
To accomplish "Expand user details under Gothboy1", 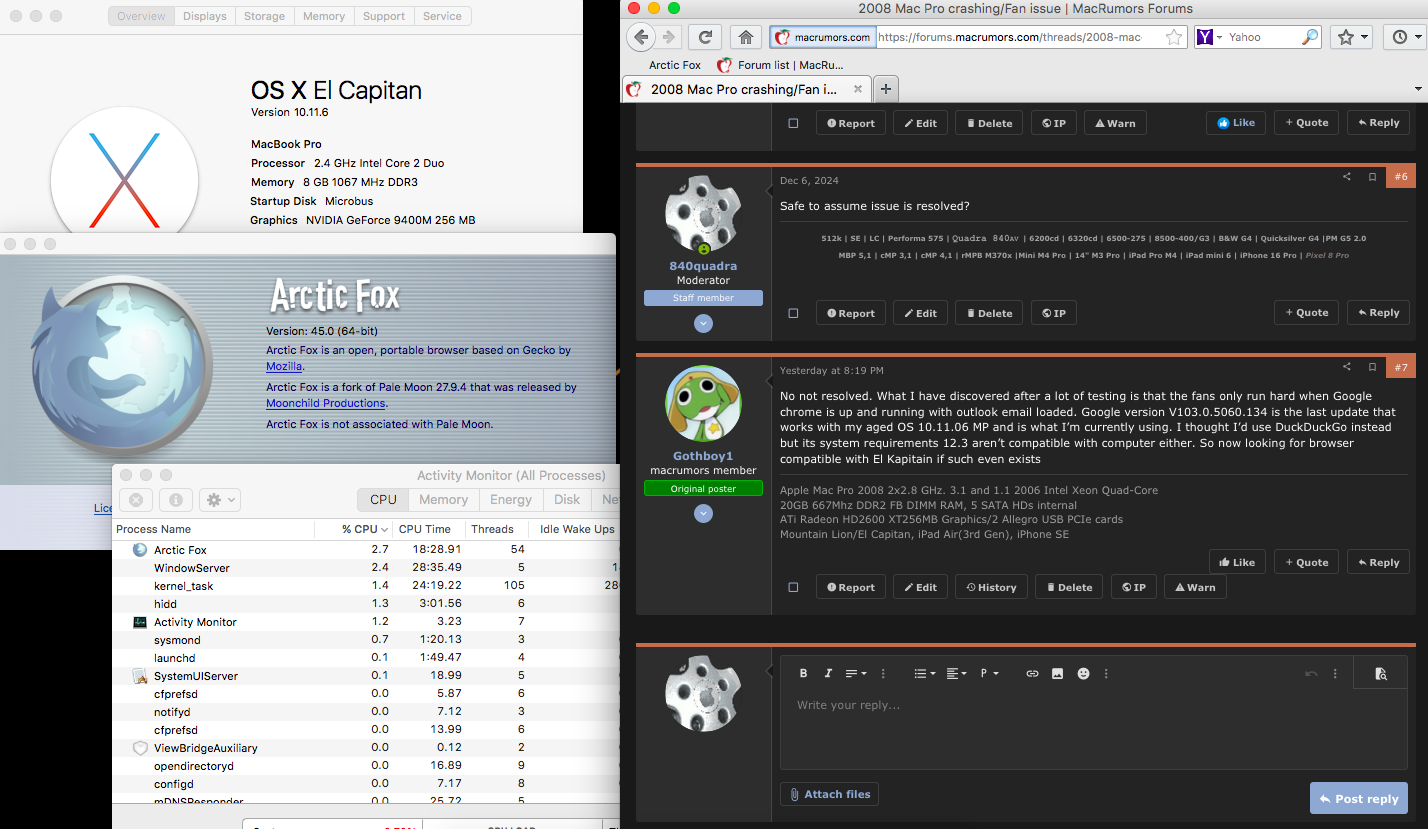I will click(703, 513).
